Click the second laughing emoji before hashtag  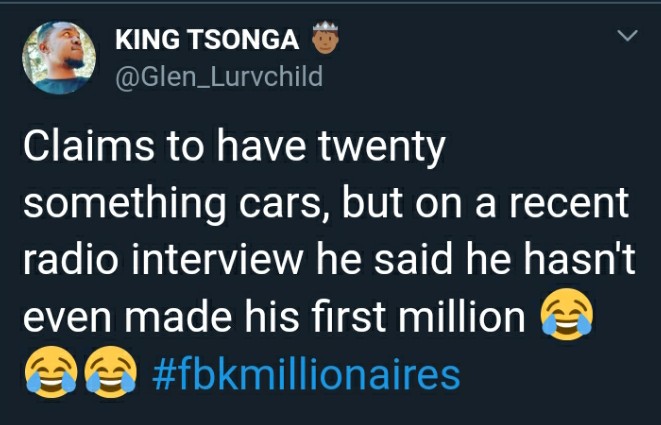(x=111, y=372)
